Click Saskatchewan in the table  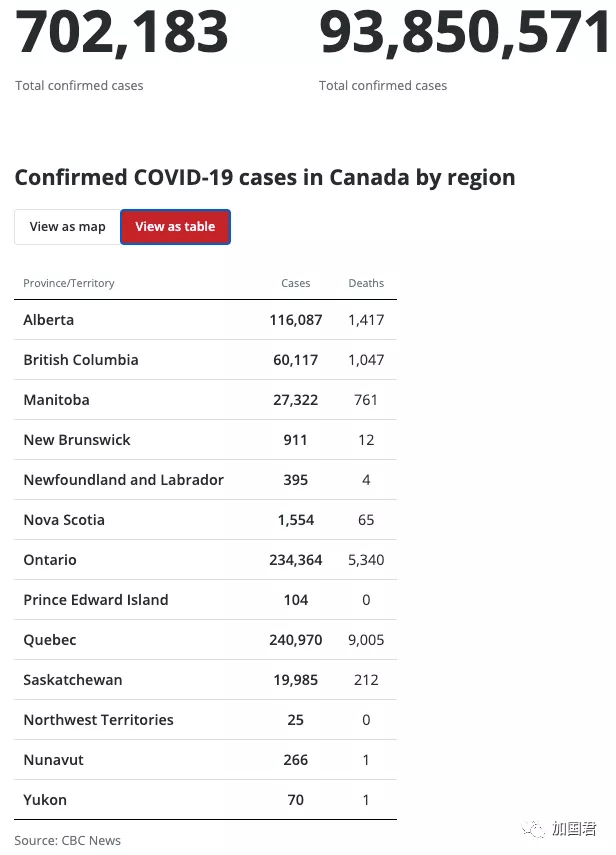pos(73,680)
